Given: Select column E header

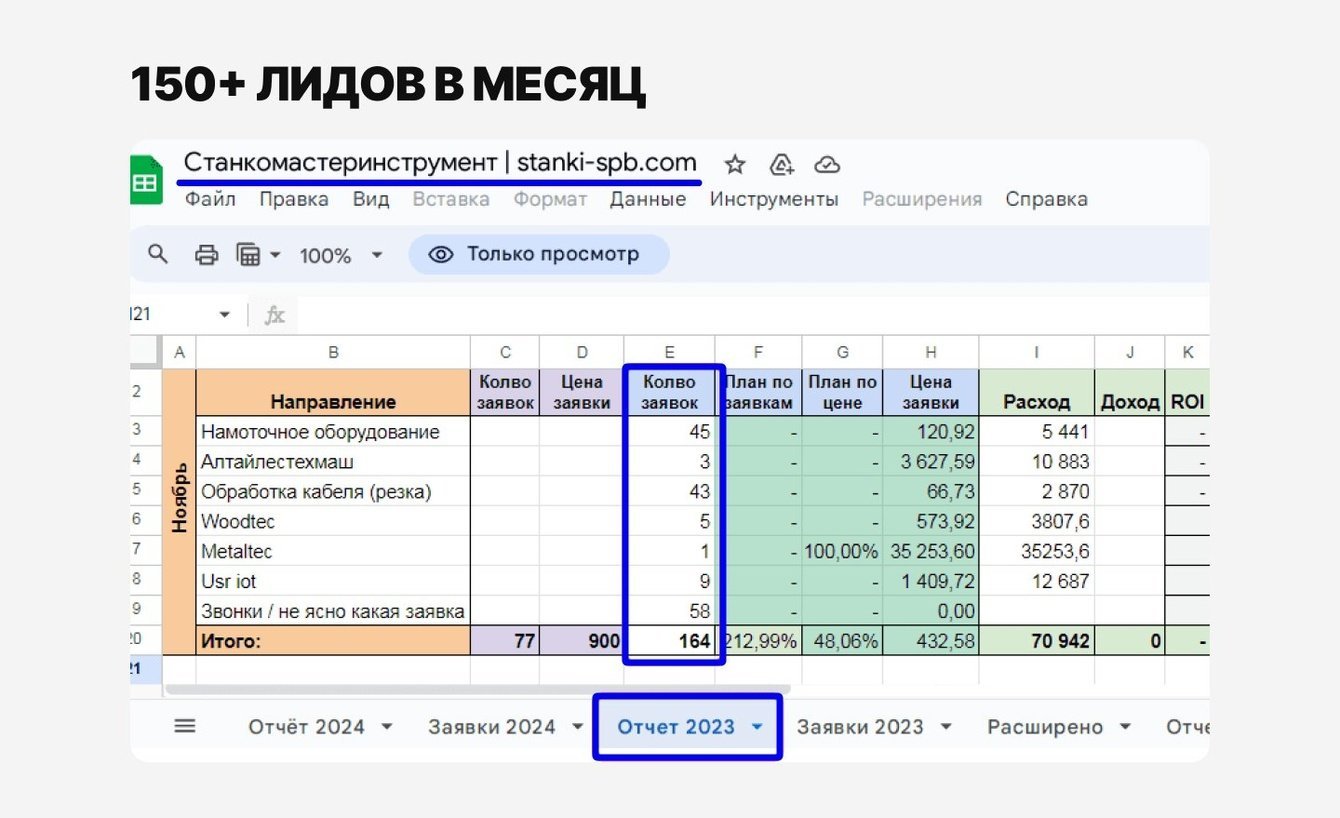Looking at the screenshot, I should click(x=669, y=351).
